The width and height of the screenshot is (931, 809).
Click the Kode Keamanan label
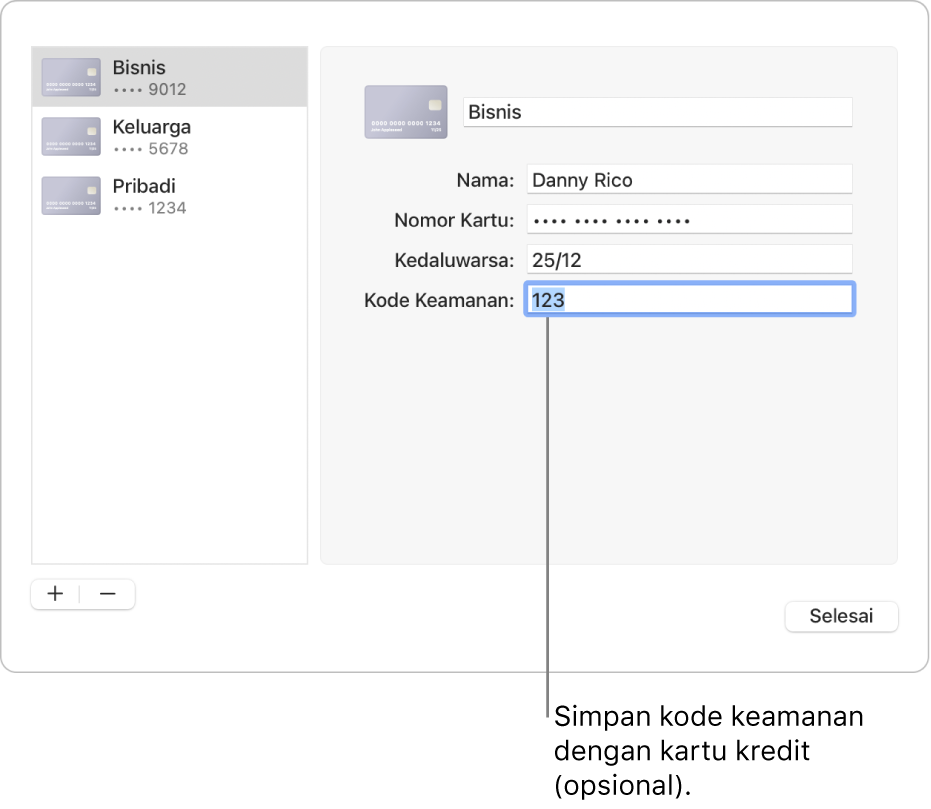point(439,300)
